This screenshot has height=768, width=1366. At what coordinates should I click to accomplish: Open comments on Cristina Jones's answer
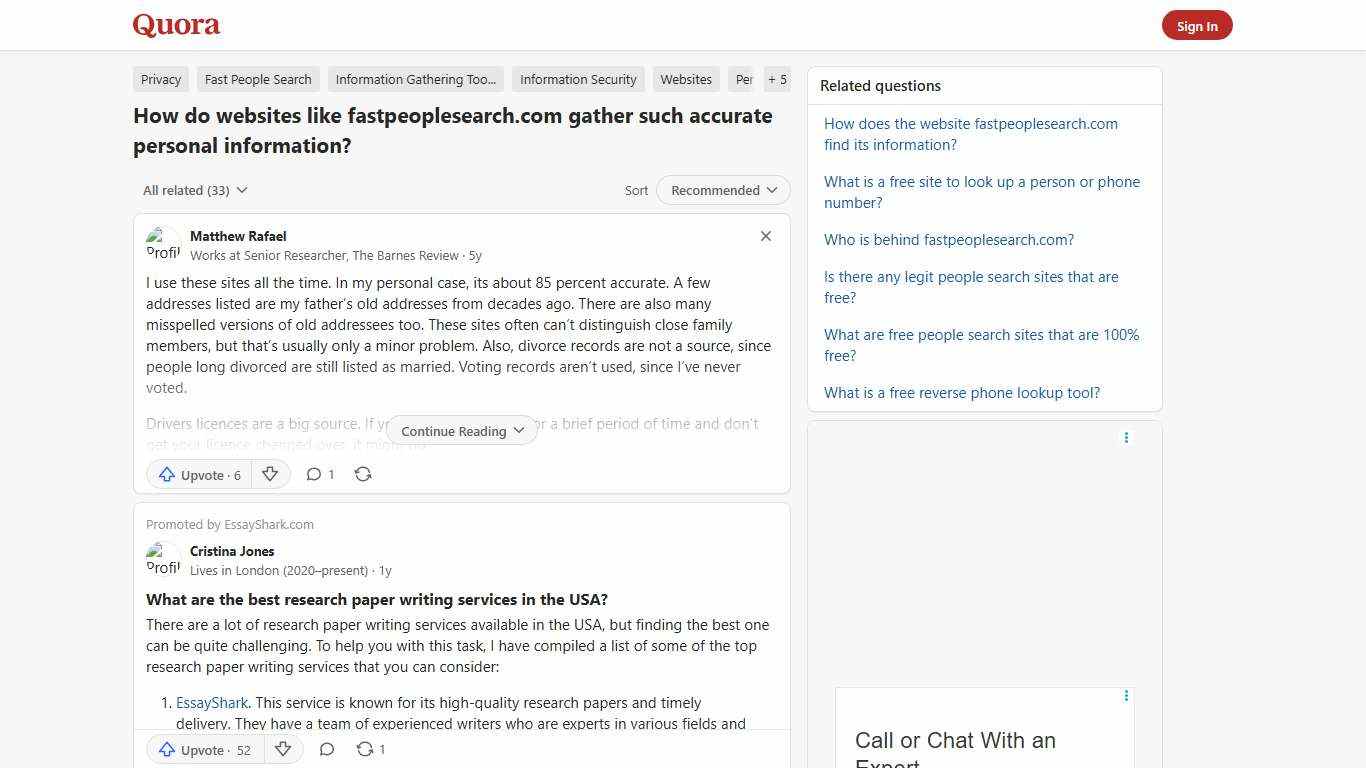coord(327,749)
